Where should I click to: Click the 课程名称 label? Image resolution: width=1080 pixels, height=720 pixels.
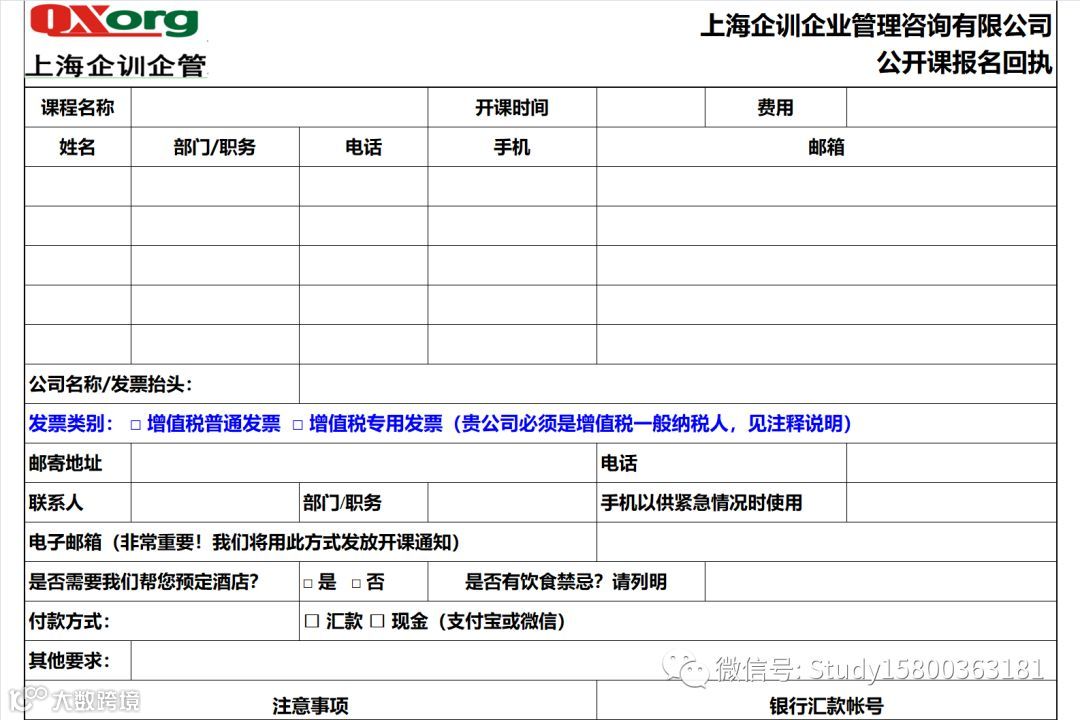pos(77,107)
